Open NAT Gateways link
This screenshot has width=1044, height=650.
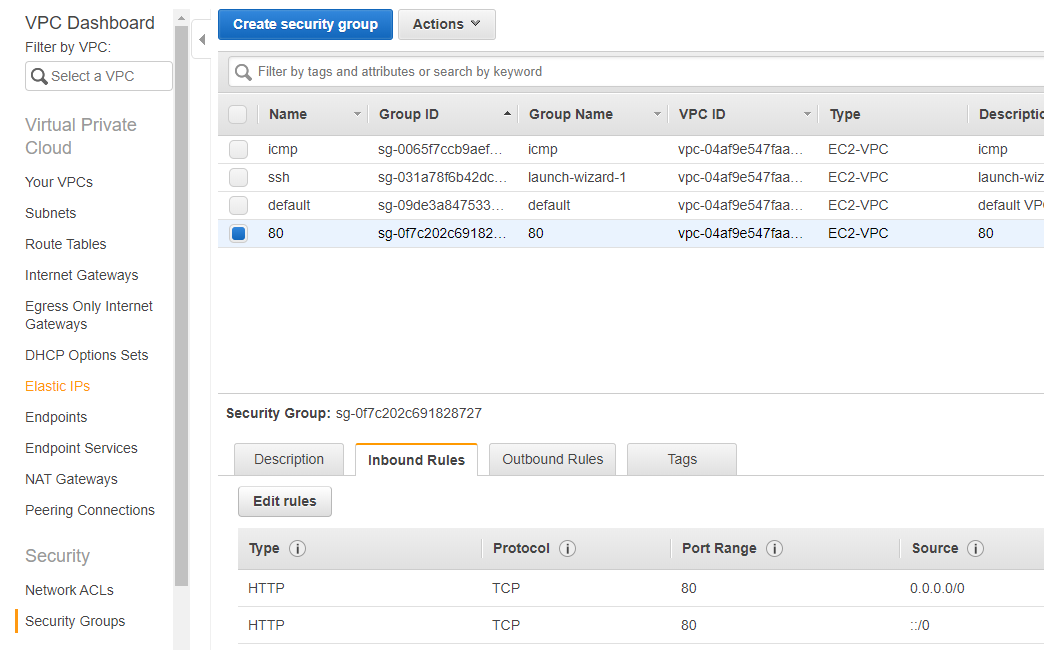(x=71, y=479)
